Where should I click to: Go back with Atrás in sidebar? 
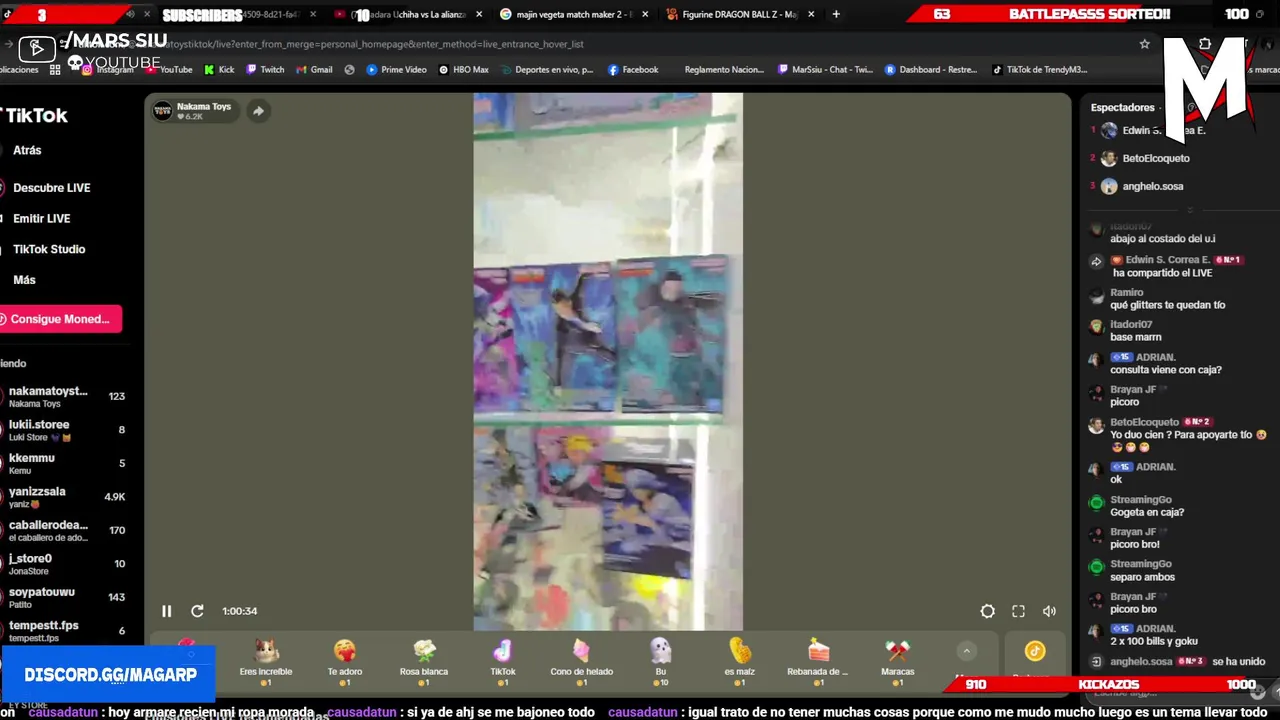pyautogui.click(x=27, y=150)
